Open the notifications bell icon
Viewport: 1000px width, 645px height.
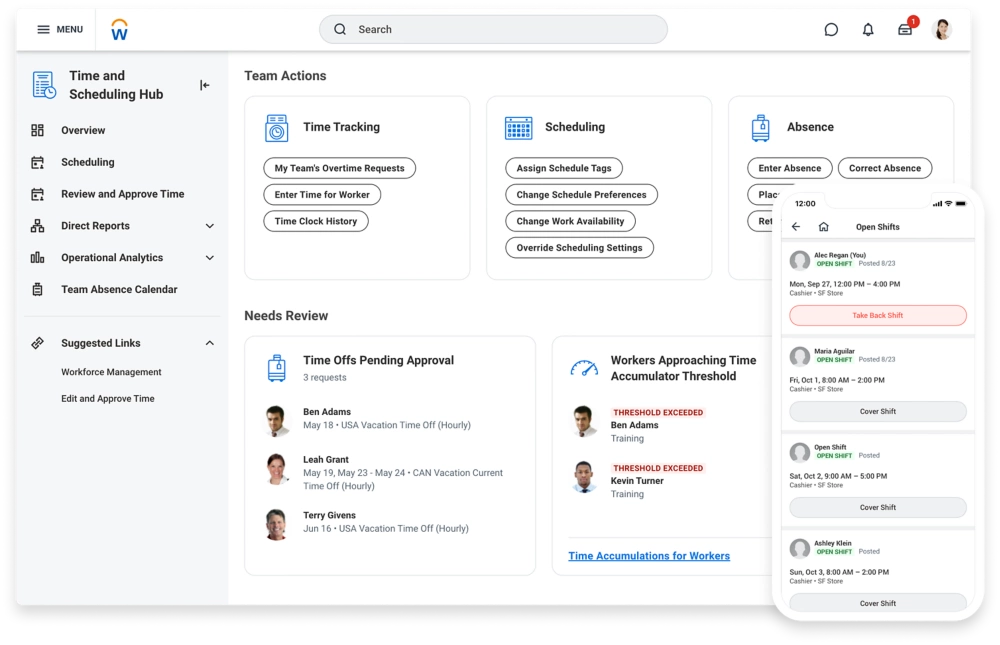[x=868, y=30]
